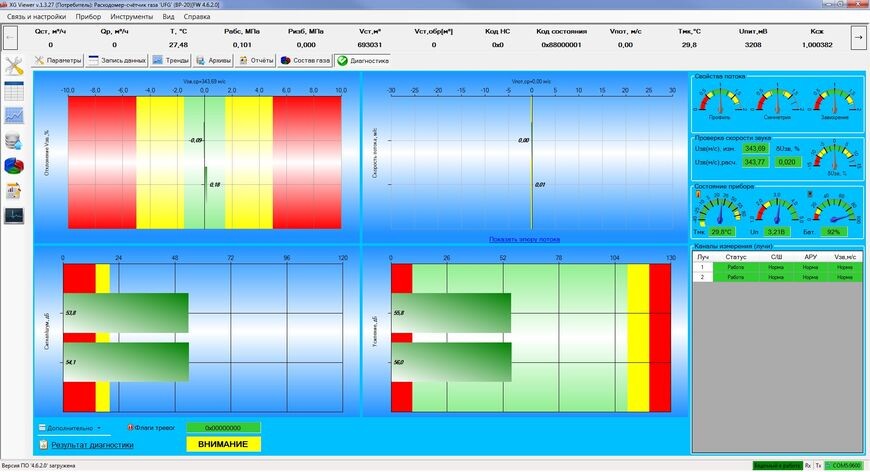870x472 pixels.
Task: Select beam 2 row status Работа
Action: pos(736,277)
